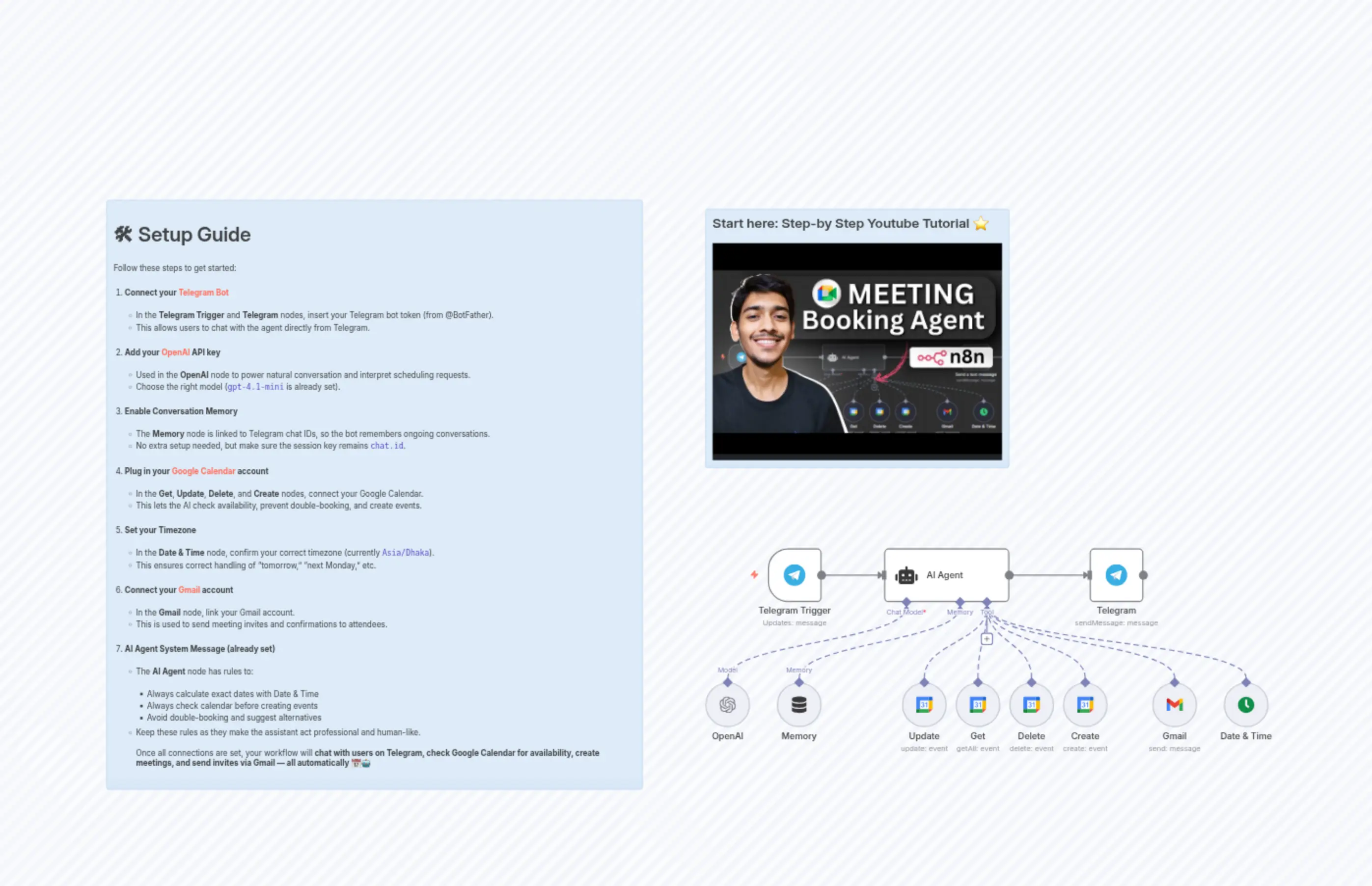Viewport: 1372px width, 886px height.
Task: Open the Memory node
Action: point(799,703)
